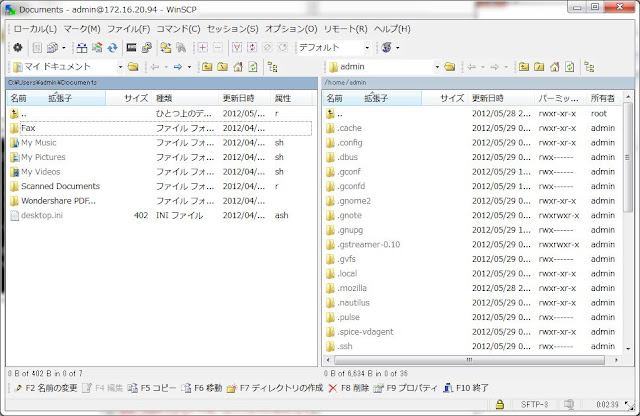Go to root directory in remote panel
The width and height of the screenshot is (640, 416).
tap(539, 67)
